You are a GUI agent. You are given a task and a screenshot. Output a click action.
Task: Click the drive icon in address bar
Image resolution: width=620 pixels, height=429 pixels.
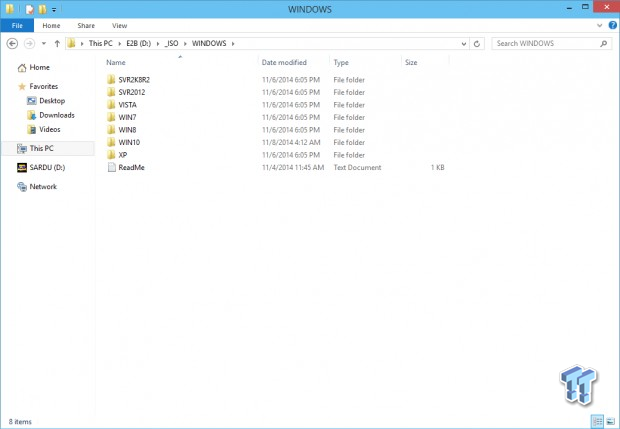click(71, 43)
